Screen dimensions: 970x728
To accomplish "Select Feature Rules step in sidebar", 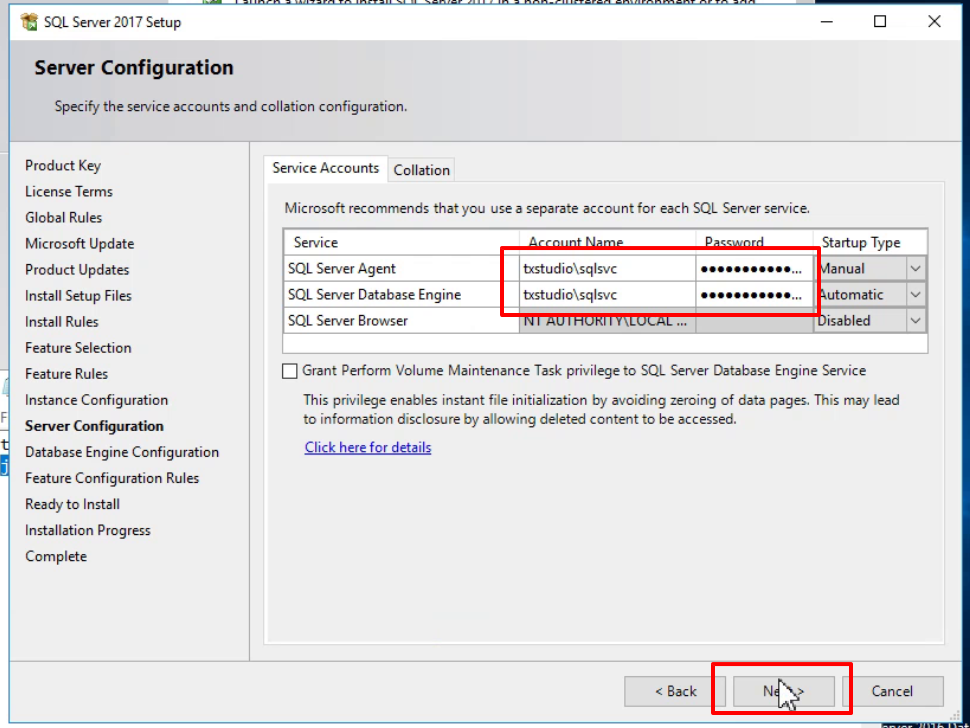I will pyautogui.click(x=66, y=374).
